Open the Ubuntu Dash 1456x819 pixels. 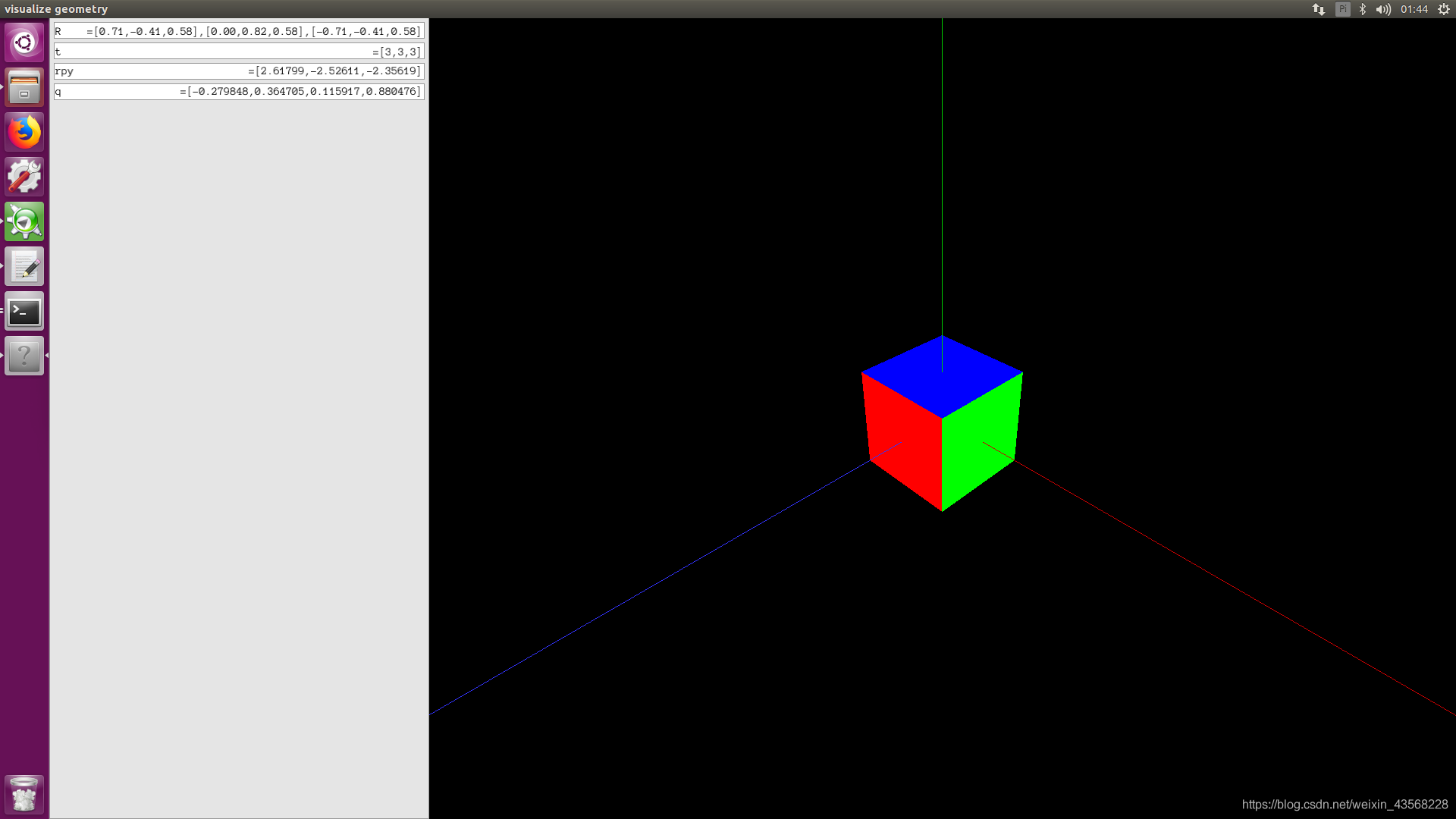pyautogui.click(x=24, y=42)
